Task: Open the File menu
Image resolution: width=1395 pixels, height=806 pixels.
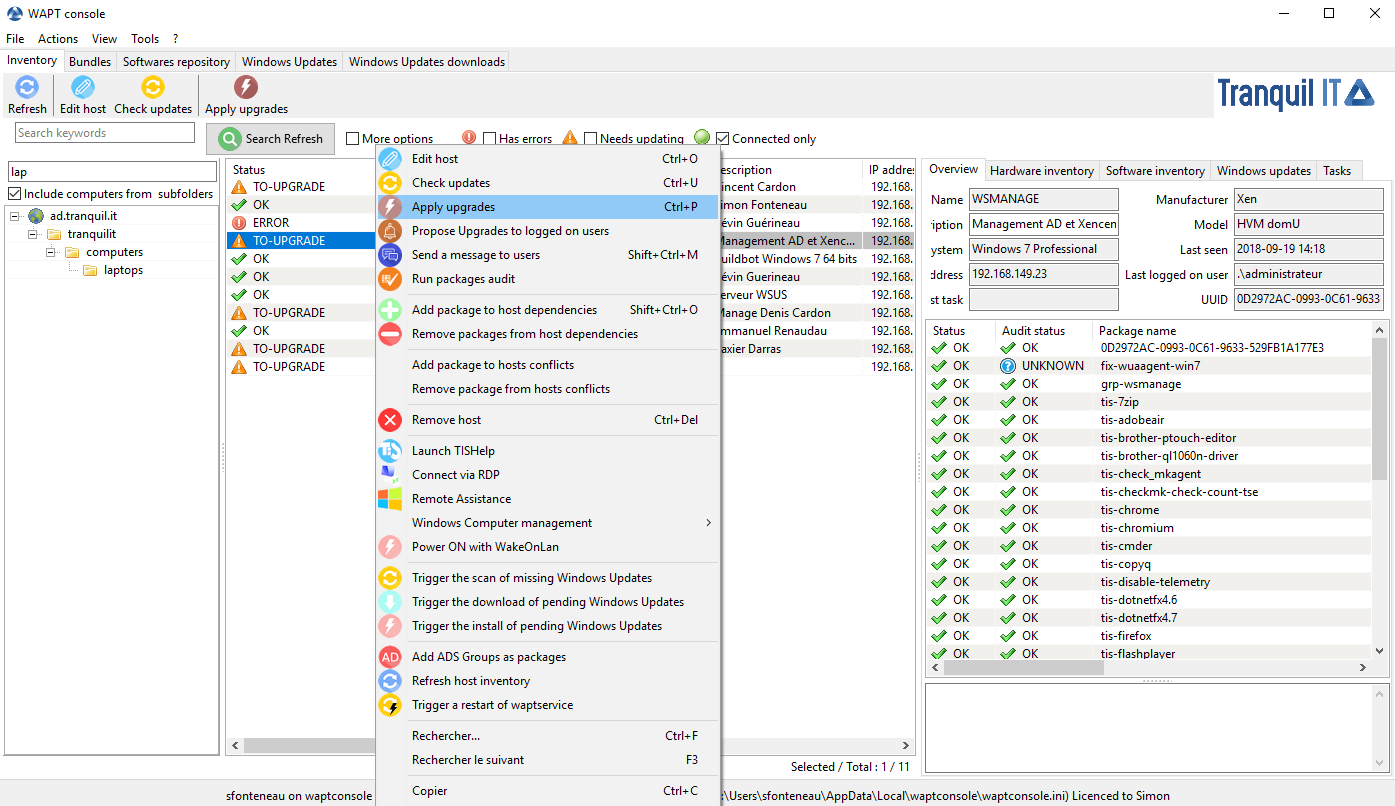Action: [15, 39]
